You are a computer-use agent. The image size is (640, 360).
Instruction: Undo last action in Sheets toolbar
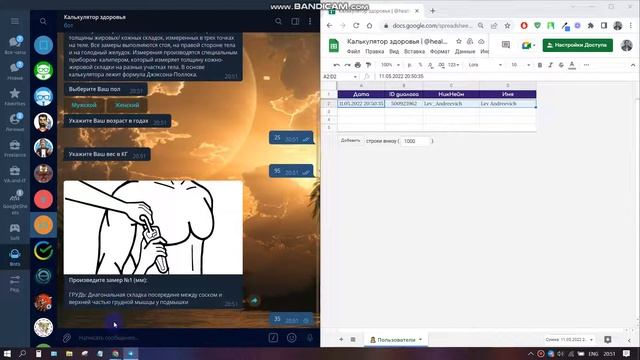point(336,65)
